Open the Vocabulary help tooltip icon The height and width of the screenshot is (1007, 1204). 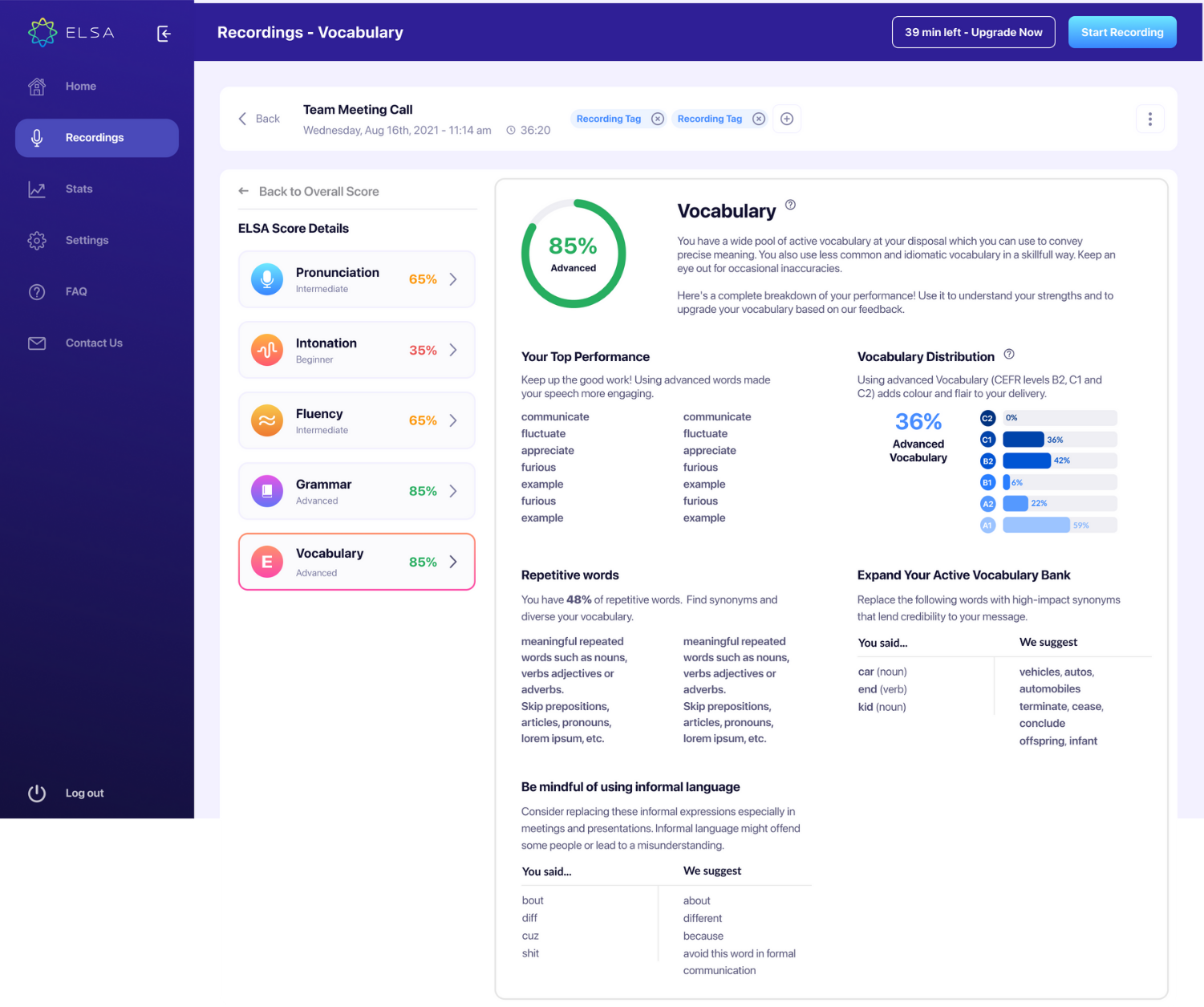(790, 205)
